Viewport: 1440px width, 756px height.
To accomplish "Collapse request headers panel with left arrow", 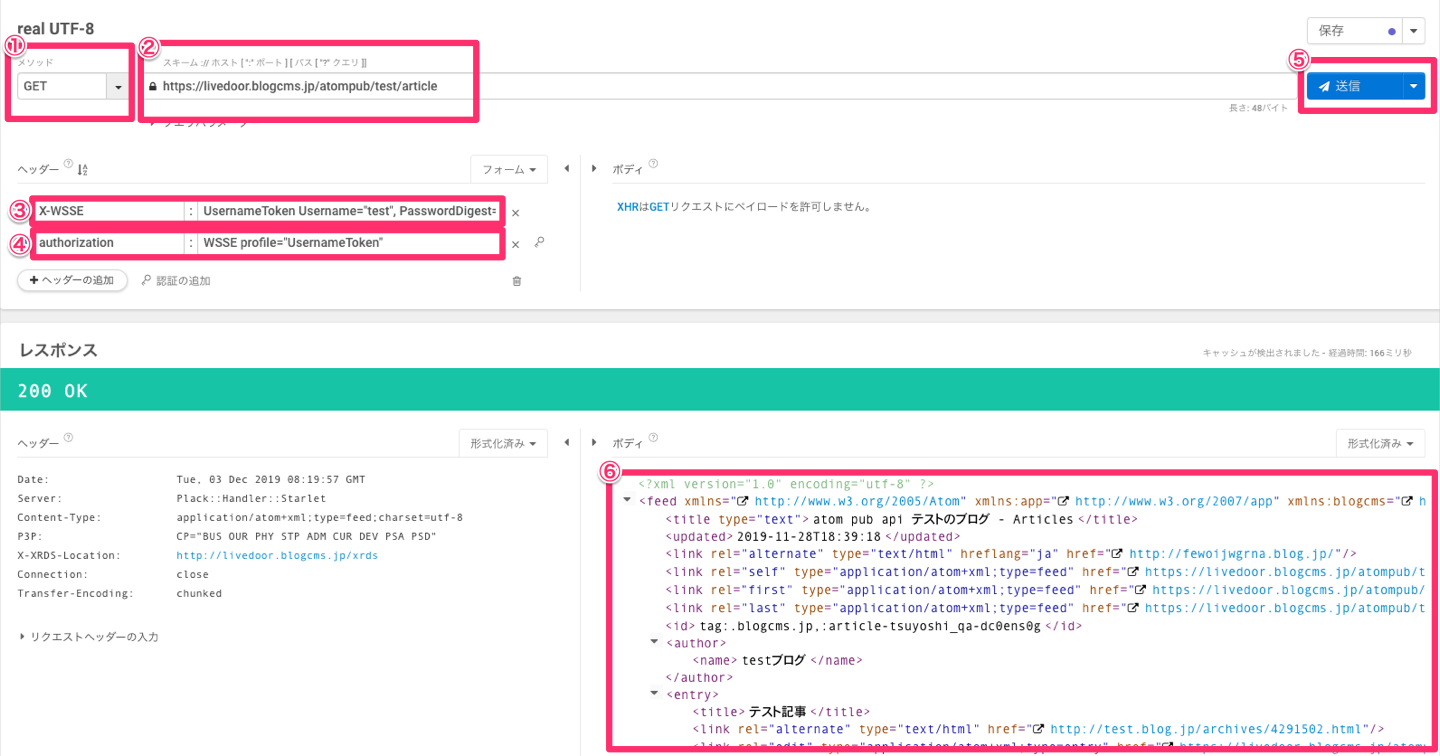I will coord(567,169).
